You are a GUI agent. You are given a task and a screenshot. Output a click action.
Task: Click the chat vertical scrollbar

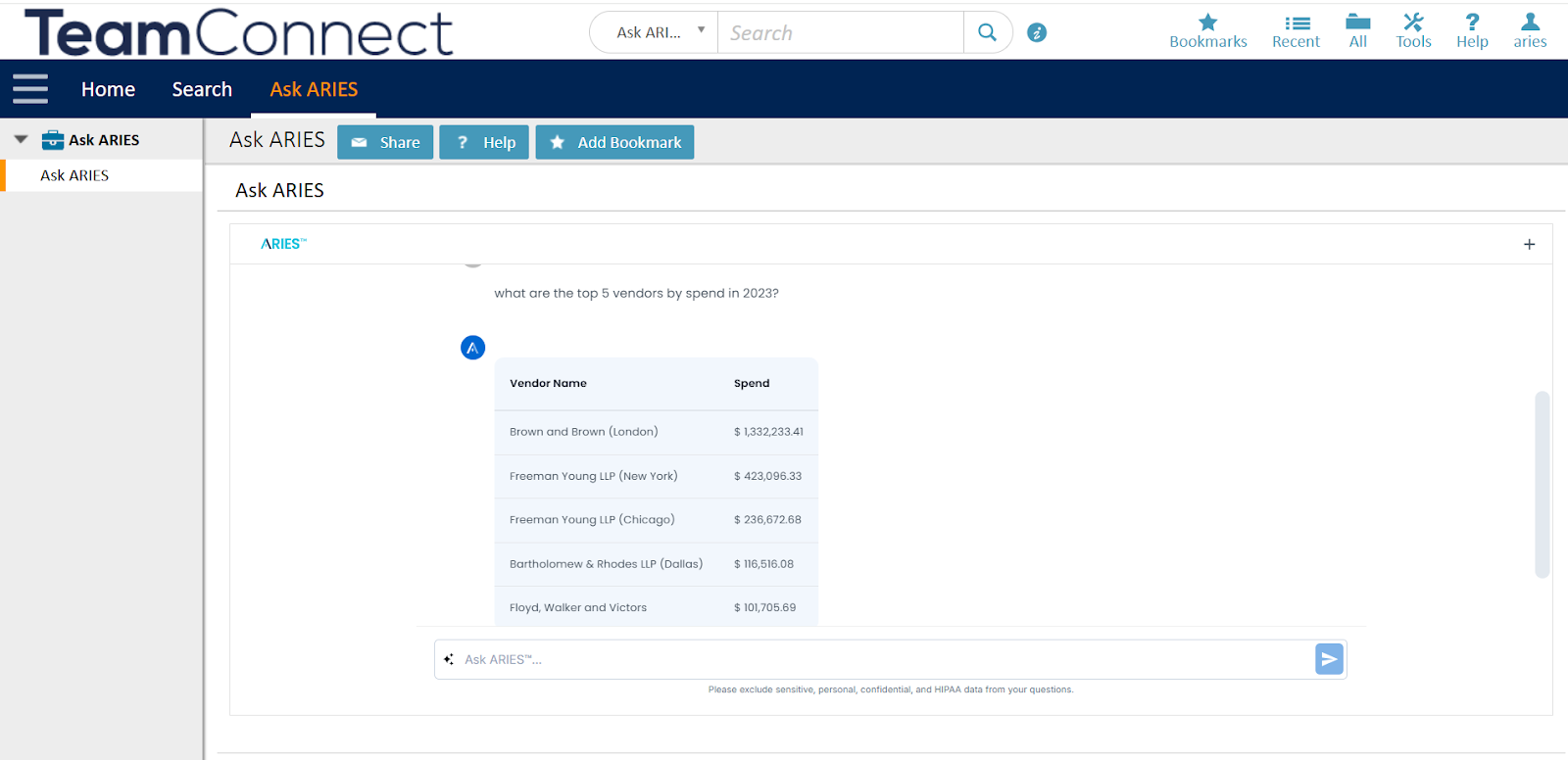click(x=1542, y=485)
